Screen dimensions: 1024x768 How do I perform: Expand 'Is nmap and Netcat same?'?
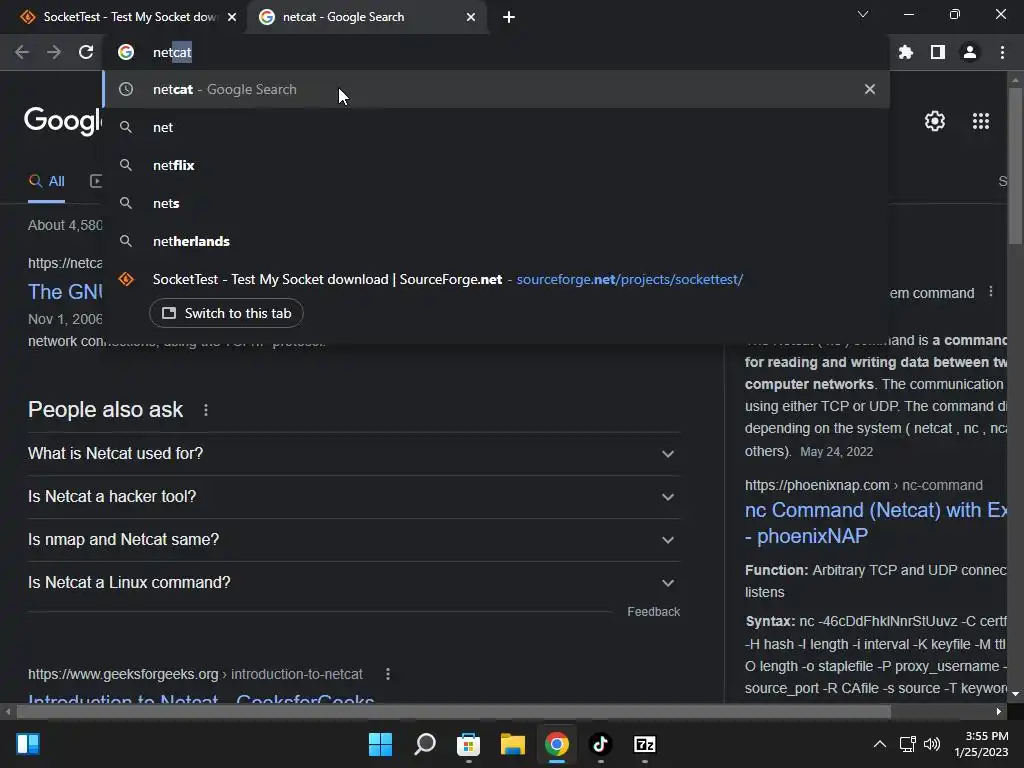click(354, 539)
